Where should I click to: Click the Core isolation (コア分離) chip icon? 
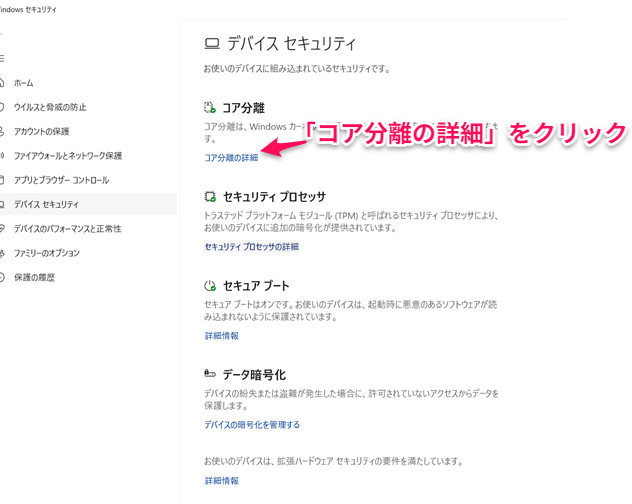tap(210, 107)
